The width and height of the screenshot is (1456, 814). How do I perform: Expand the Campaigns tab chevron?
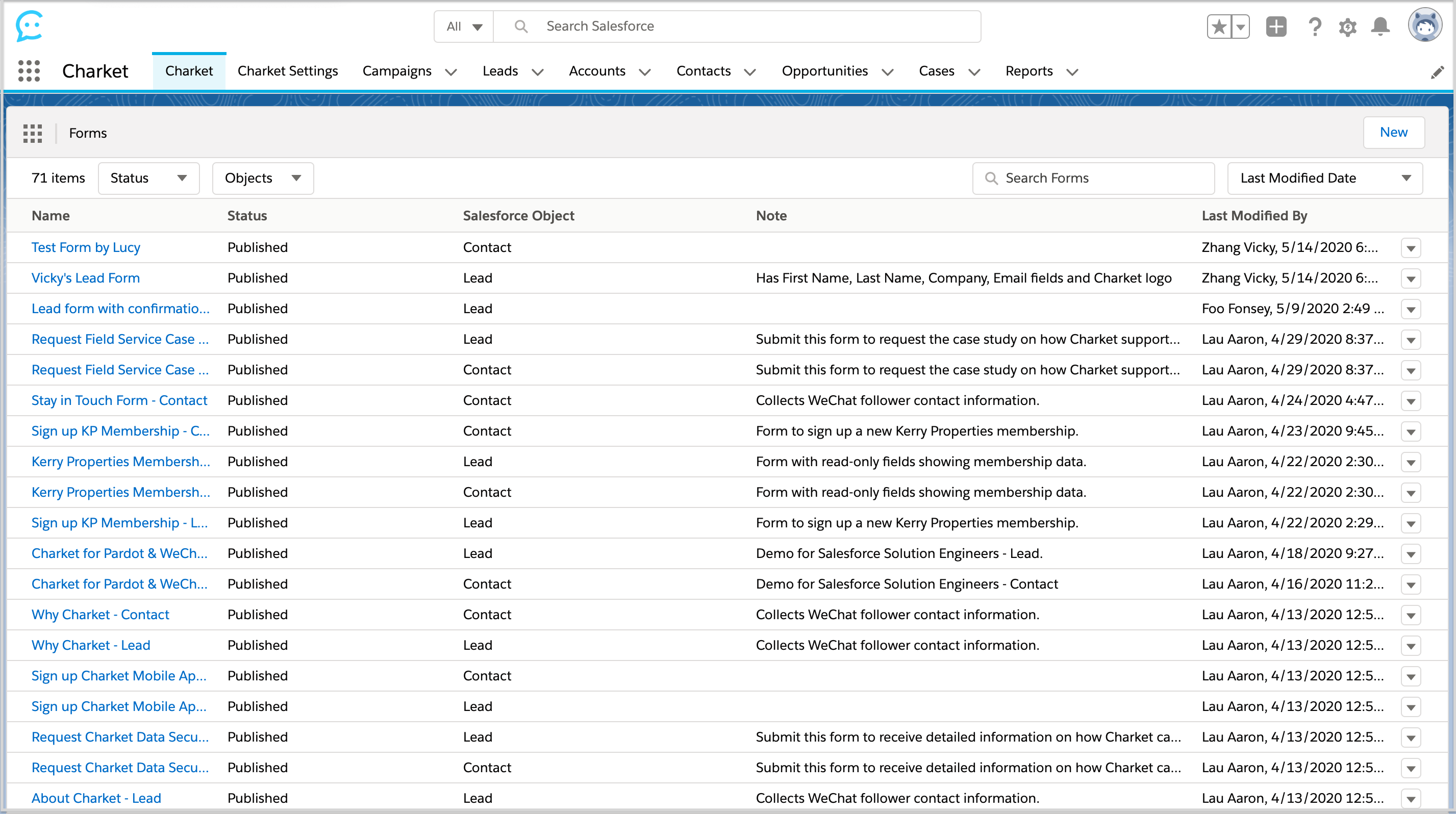coord(450,72)
